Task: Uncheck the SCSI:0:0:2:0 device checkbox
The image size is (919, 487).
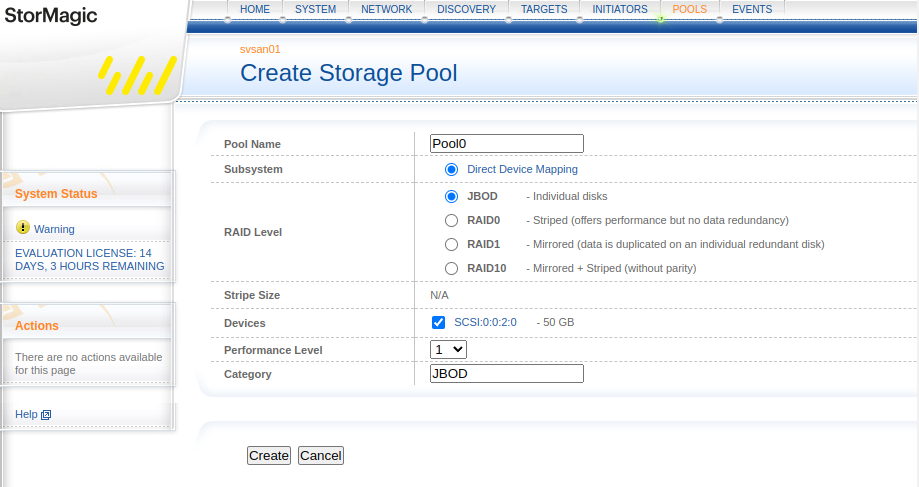Action: tap(438, 322)
